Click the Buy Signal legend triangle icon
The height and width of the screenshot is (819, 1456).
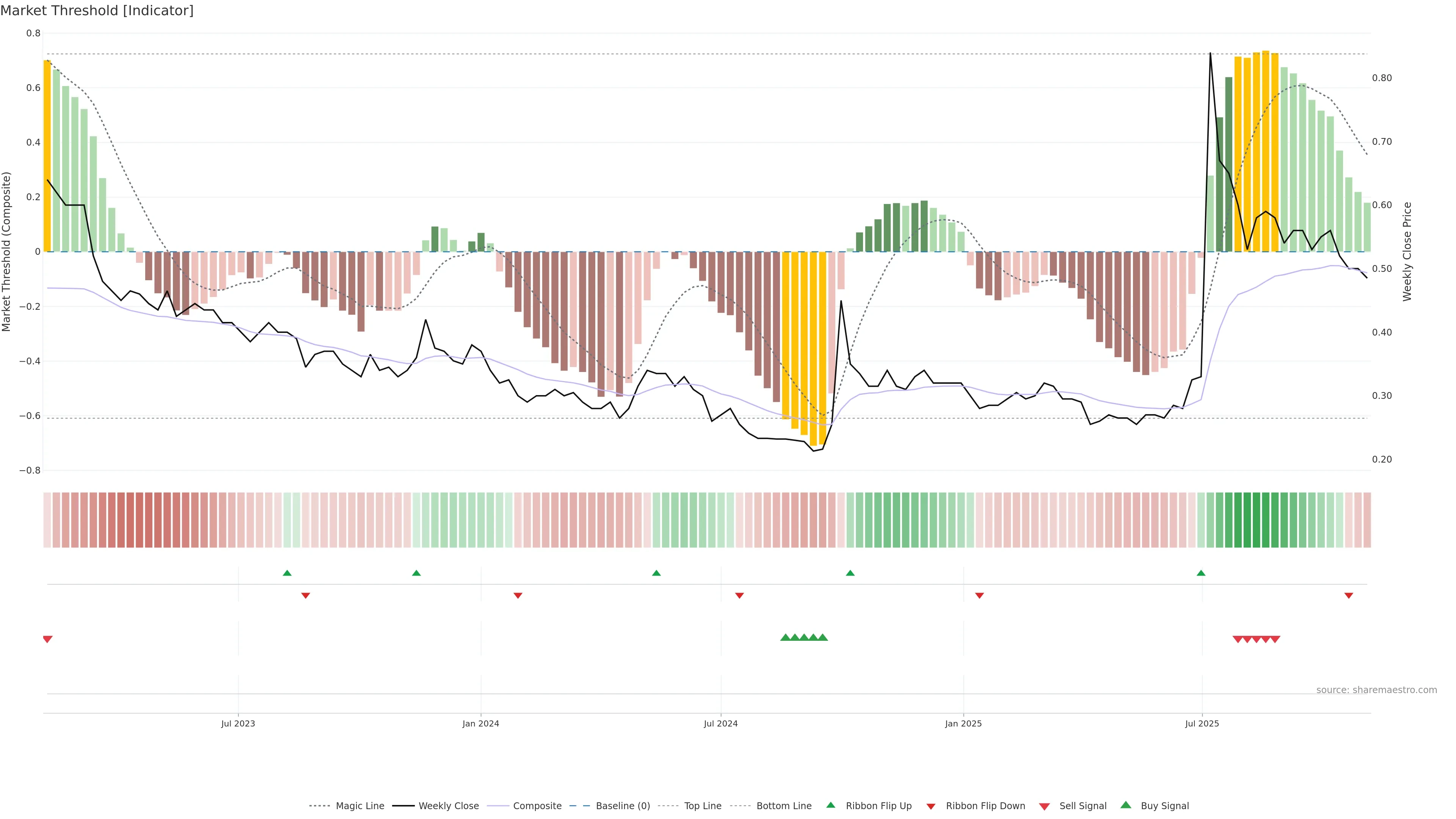click(x=1126, y=805)
